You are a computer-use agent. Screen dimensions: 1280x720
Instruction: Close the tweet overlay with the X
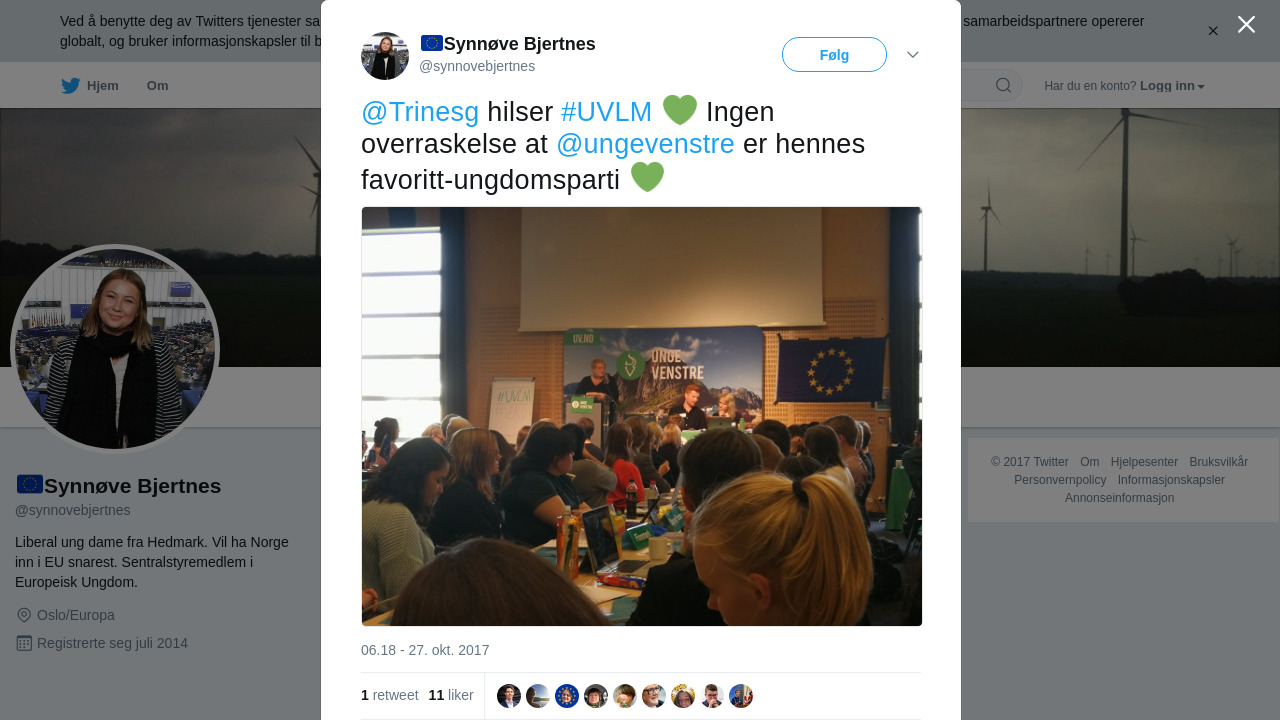1246,25
